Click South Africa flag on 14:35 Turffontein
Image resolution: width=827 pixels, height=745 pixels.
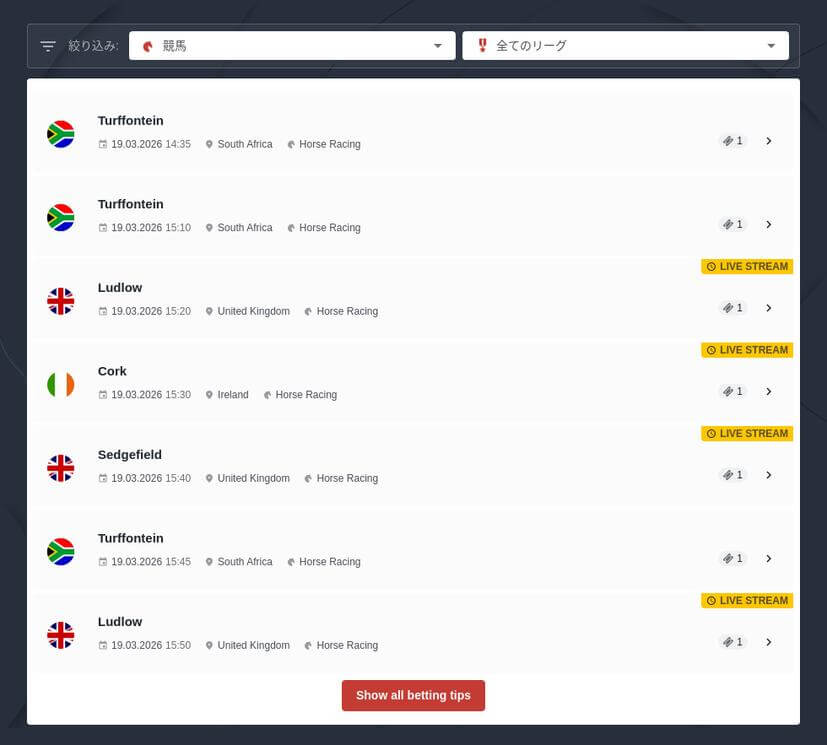(61, 134)
